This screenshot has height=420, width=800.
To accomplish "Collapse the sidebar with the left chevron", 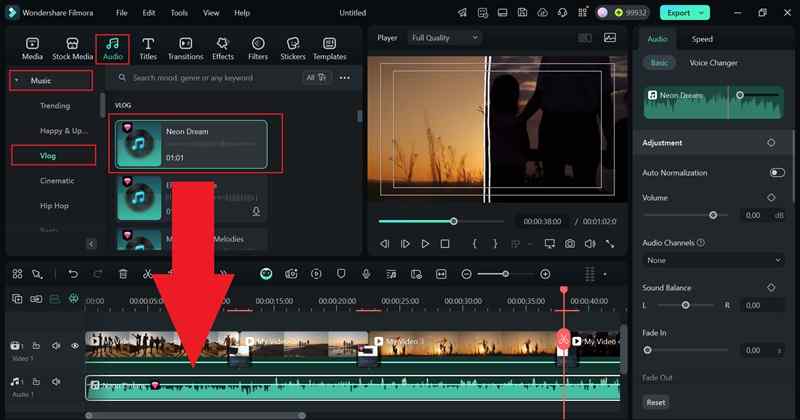I will coord(91,244).
